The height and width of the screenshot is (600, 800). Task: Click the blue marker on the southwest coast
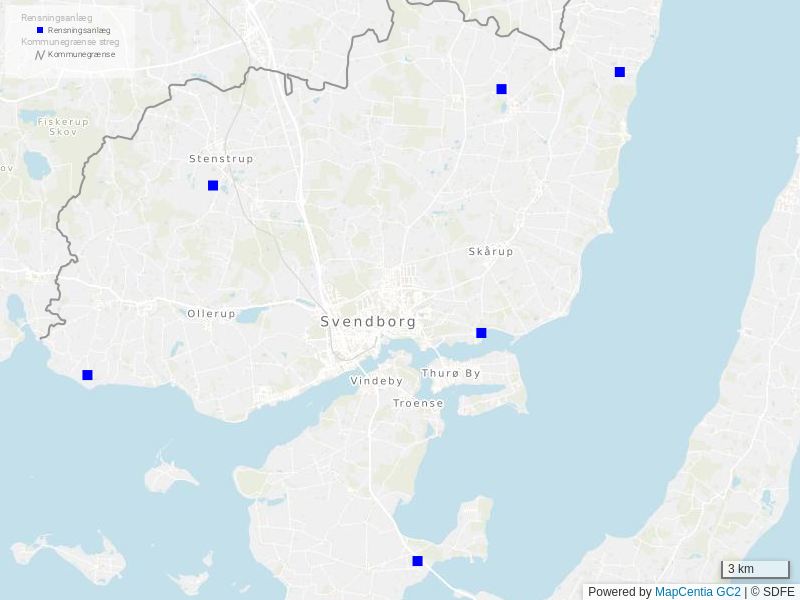87,375
